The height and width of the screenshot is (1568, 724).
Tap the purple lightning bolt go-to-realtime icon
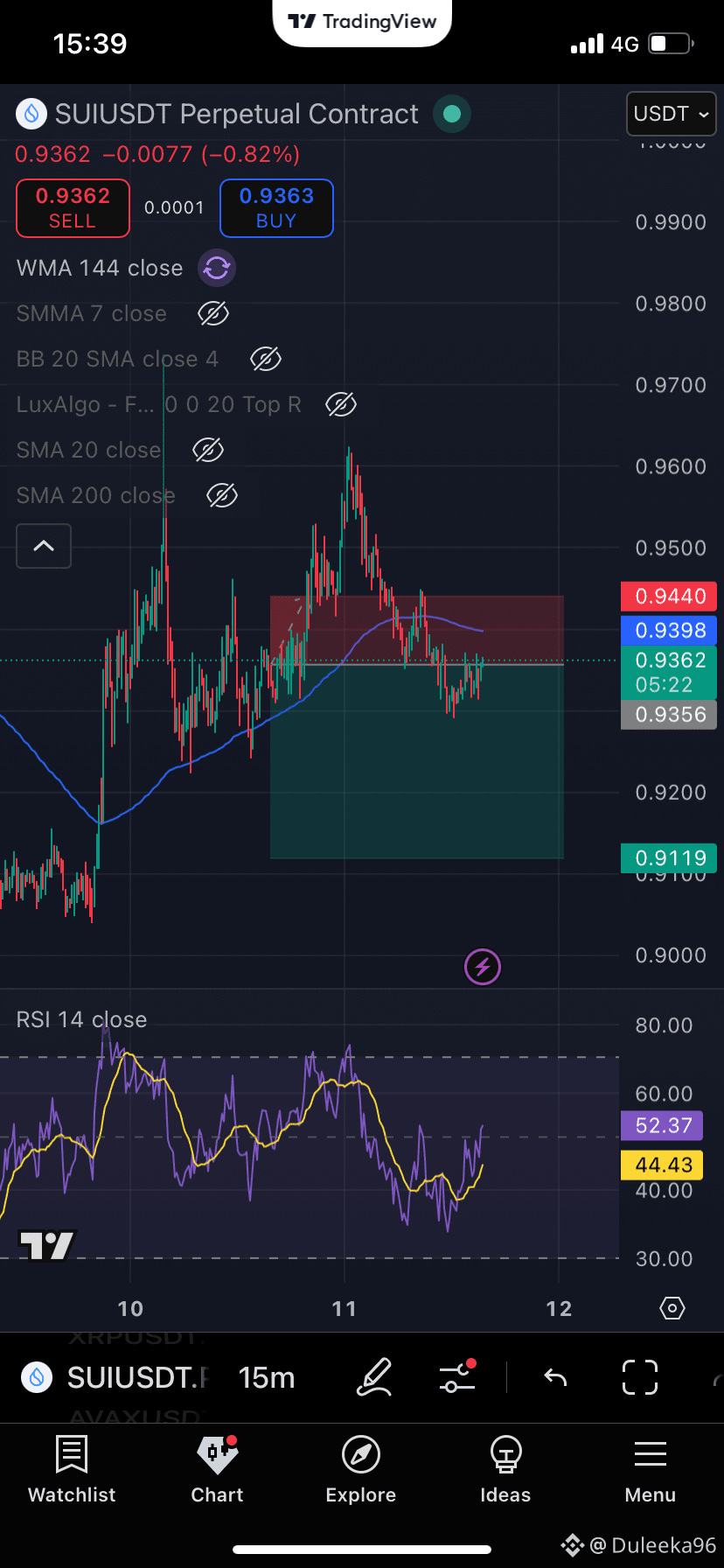[483, 967]
